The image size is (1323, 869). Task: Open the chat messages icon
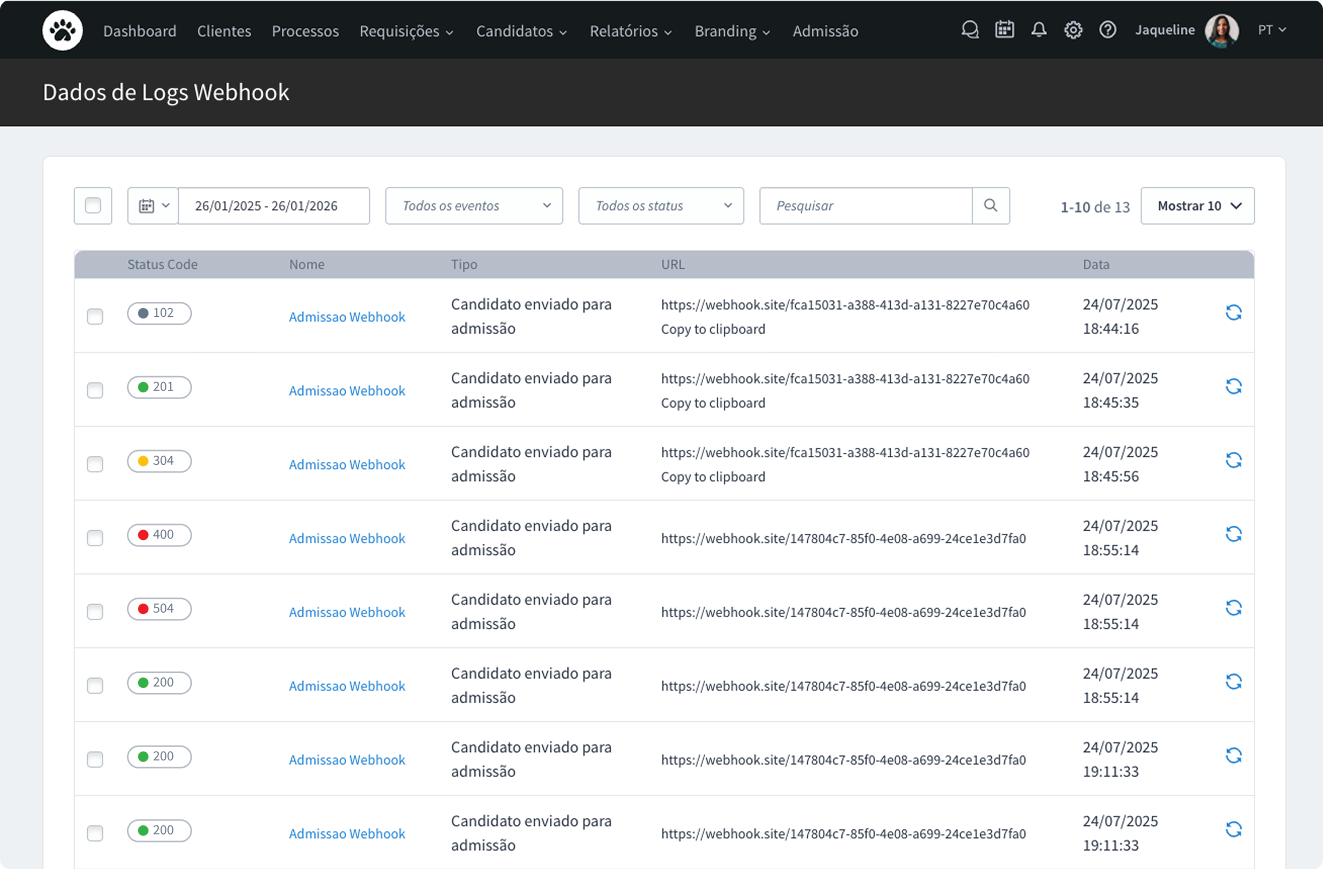pyautogui.click(x=969, y=30)
